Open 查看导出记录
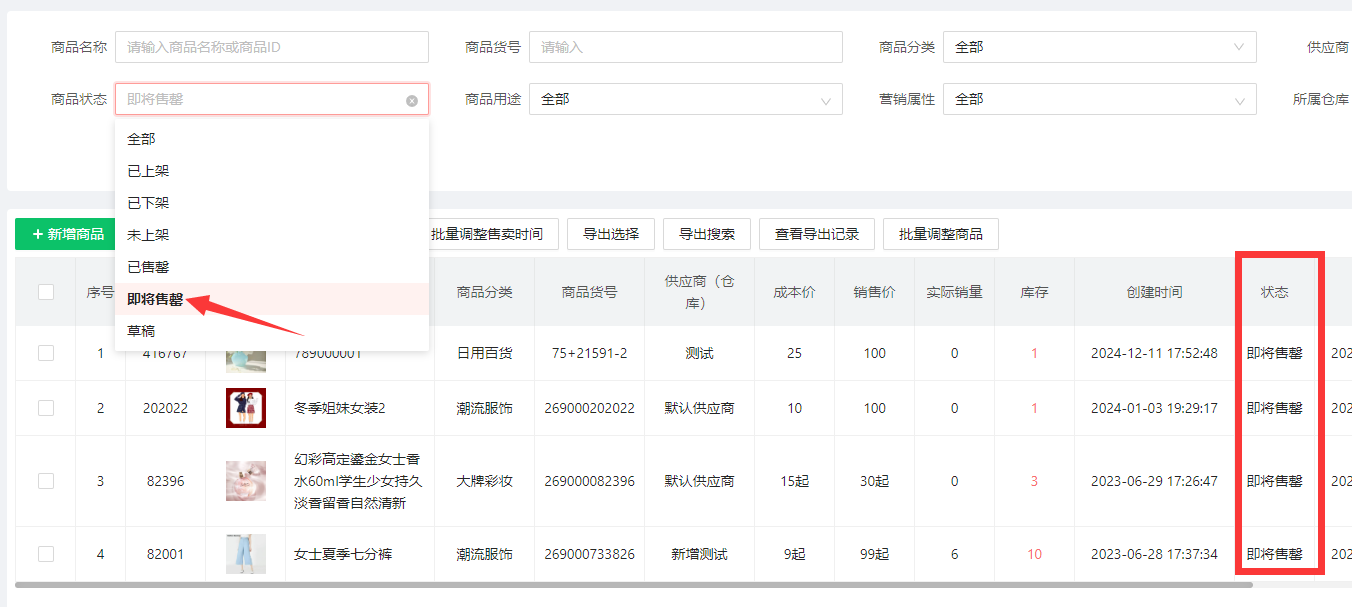Viewport: 1352px width, 607px height. click(816, 234)
